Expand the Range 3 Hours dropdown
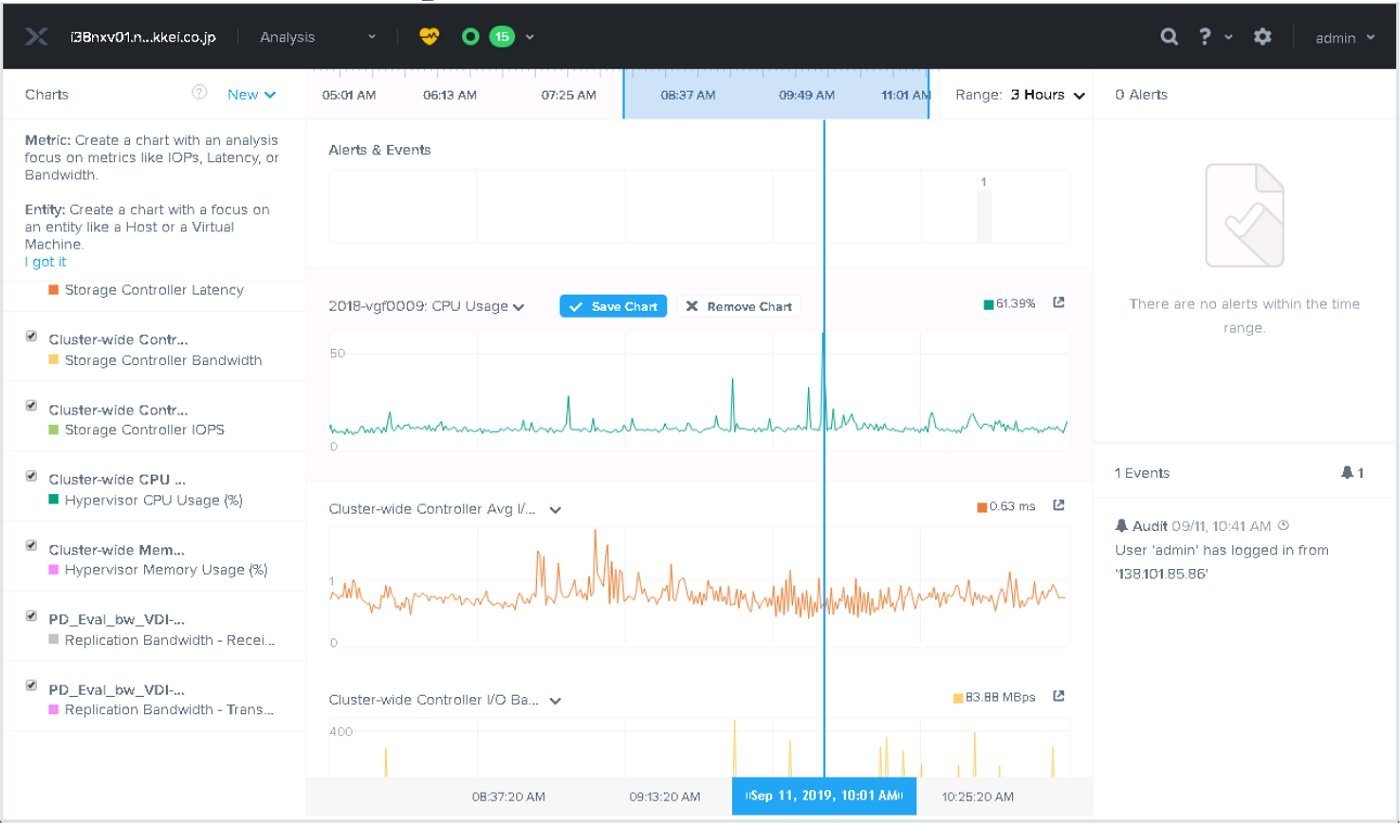Screen dimensions: 1400x824 point(1020,95)
